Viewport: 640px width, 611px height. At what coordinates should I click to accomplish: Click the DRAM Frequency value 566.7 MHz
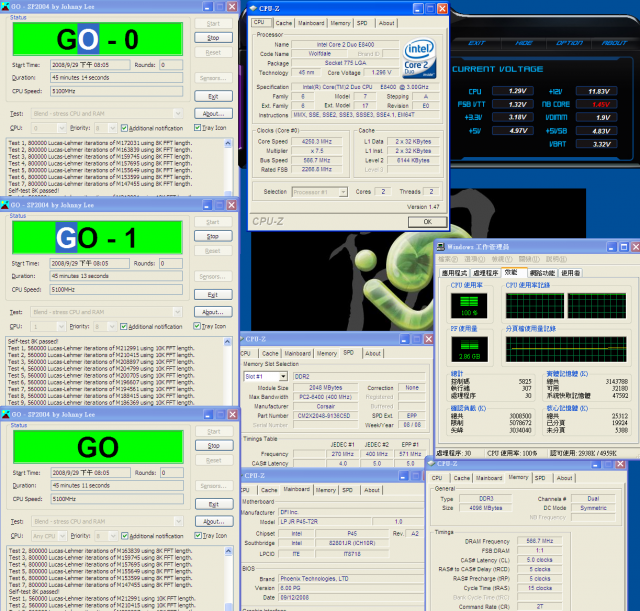[540, 541]
